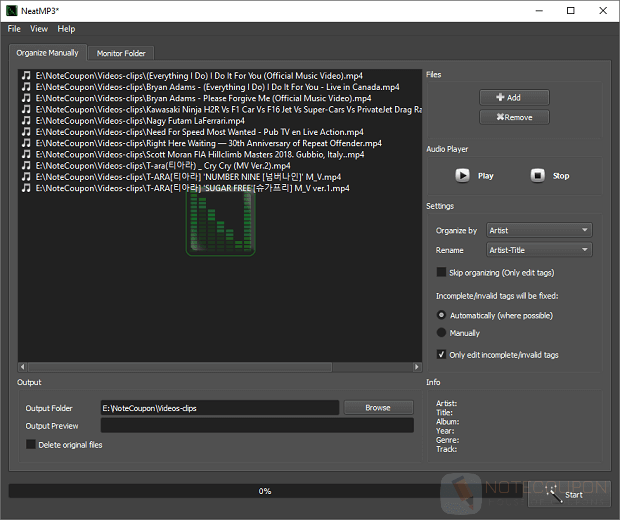Click the Add files button

click(x=514, y=97)
